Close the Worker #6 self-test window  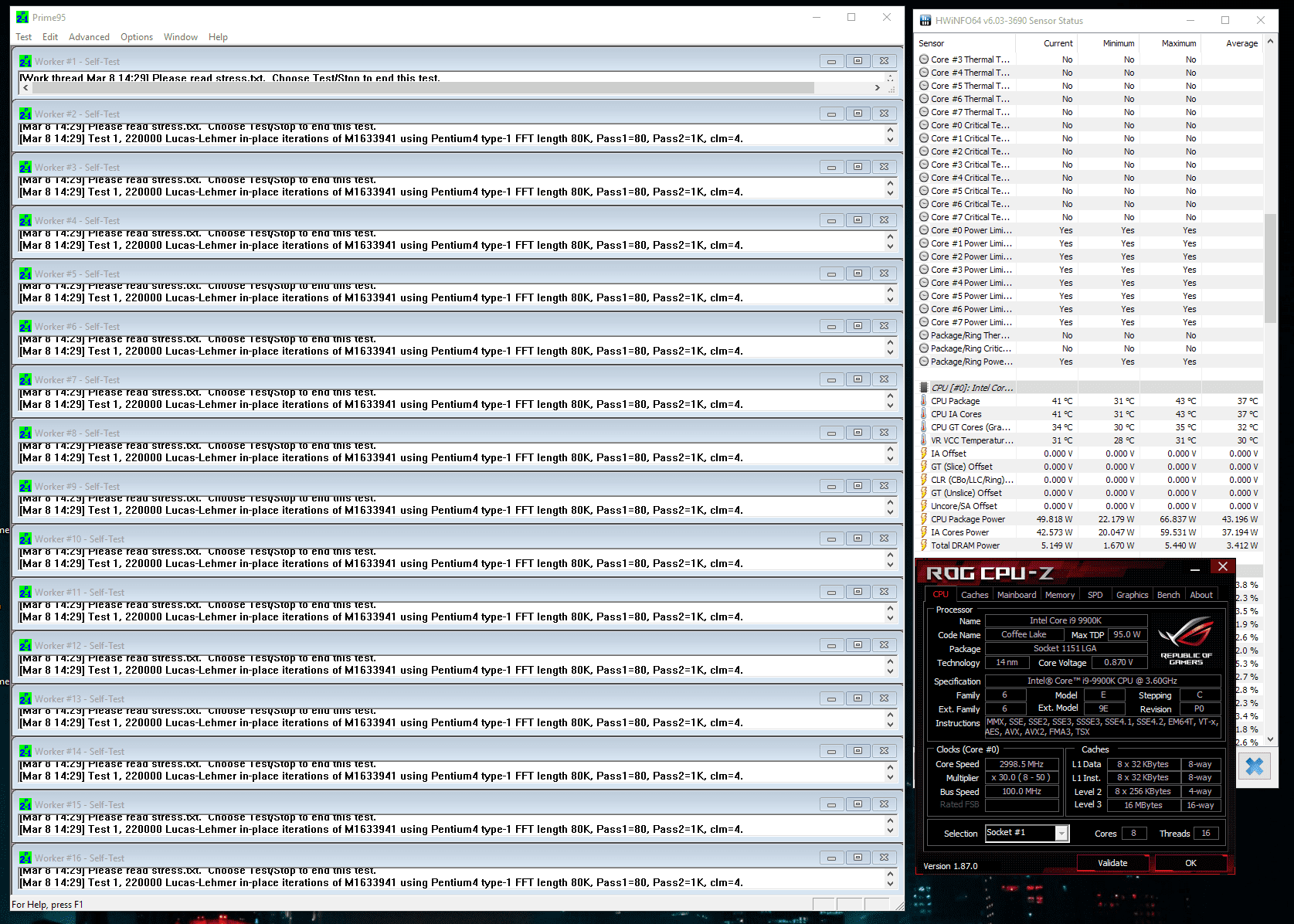click(884, 326)
